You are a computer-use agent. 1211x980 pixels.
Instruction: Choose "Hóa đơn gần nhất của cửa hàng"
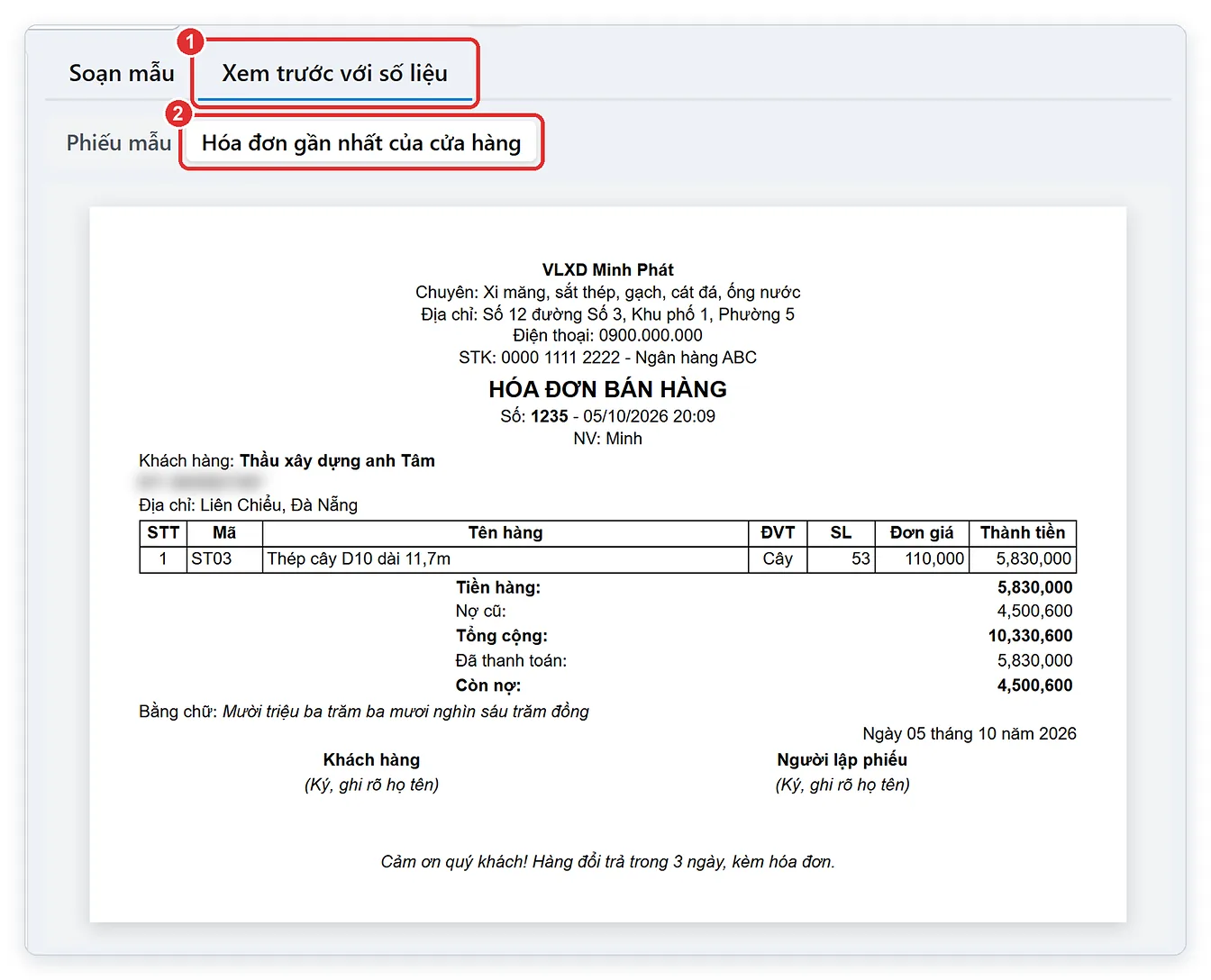[361, 142]
